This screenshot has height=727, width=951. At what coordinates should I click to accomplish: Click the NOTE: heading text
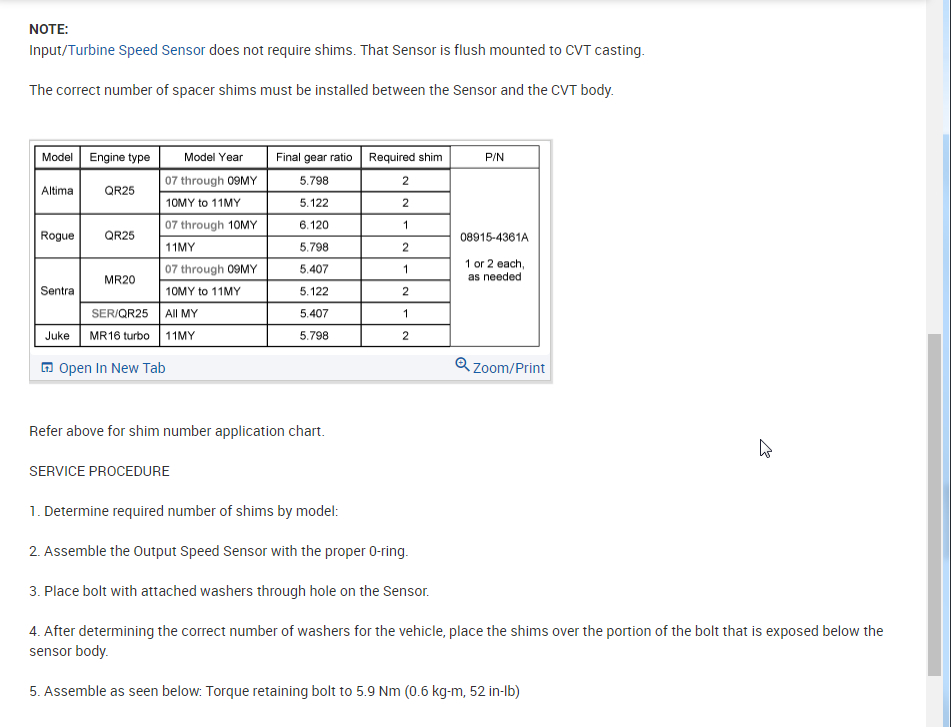[x=49, y=29]
